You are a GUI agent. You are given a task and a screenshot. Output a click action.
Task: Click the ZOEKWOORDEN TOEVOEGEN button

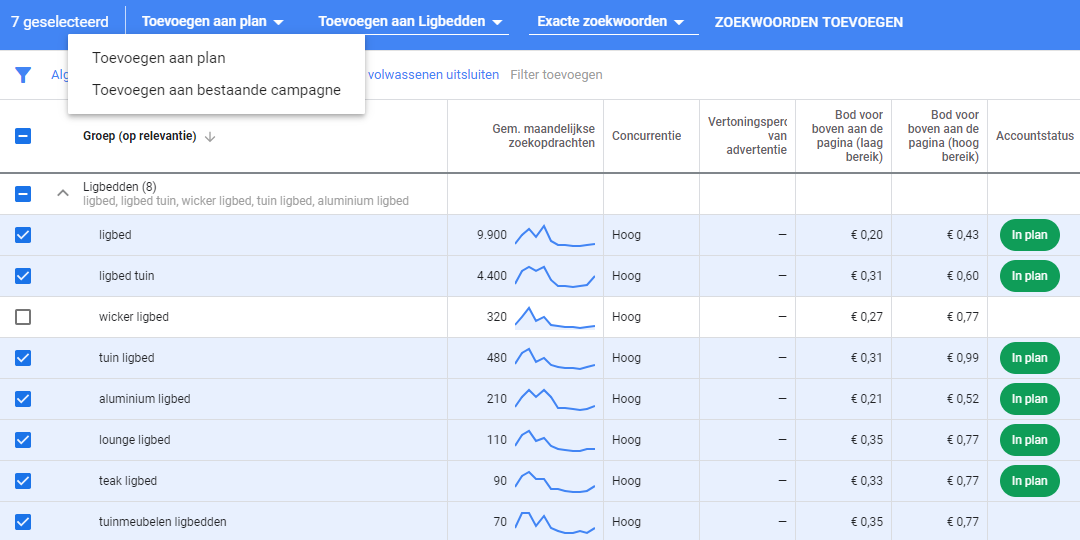(808, 22)
